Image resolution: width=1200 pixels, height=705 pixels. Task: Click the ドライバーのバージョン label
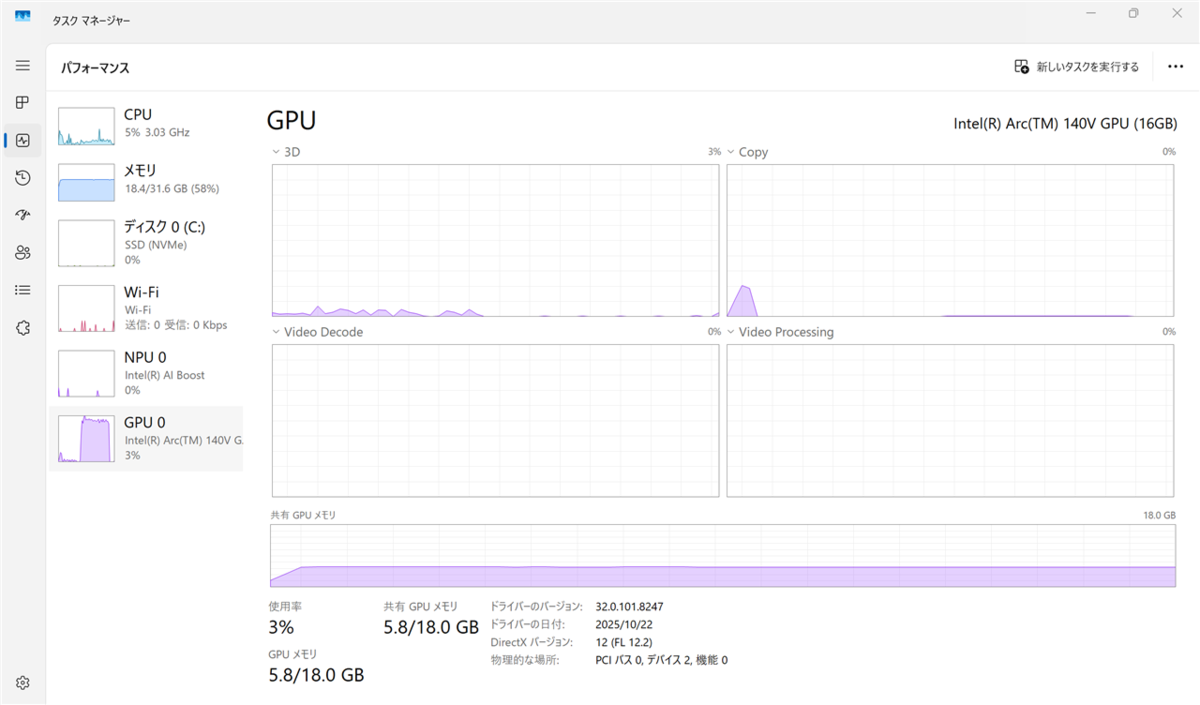(x=535, y=607)
